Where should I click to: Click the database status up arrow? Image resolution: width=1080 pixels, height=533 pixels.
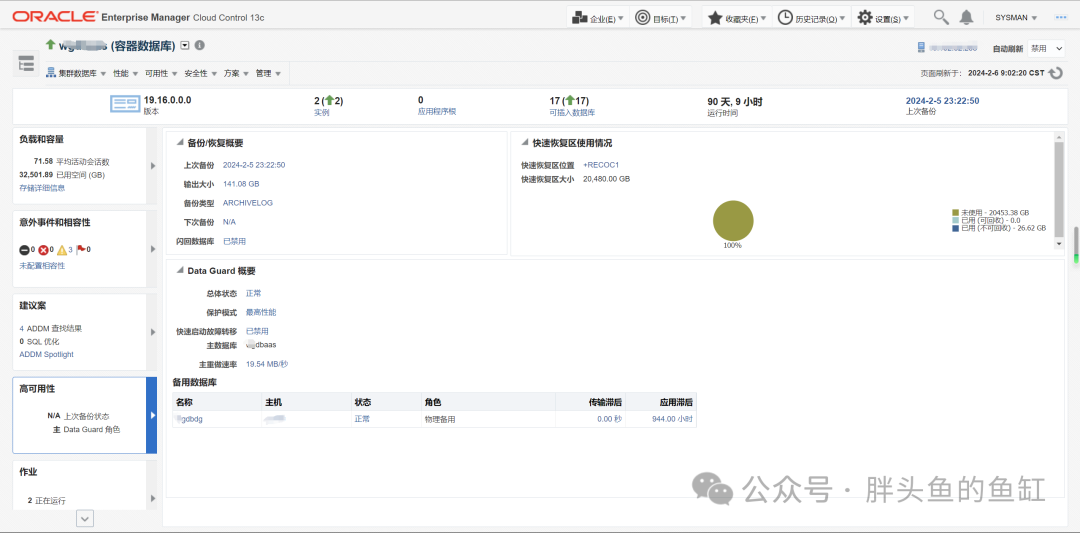(50, 44)
